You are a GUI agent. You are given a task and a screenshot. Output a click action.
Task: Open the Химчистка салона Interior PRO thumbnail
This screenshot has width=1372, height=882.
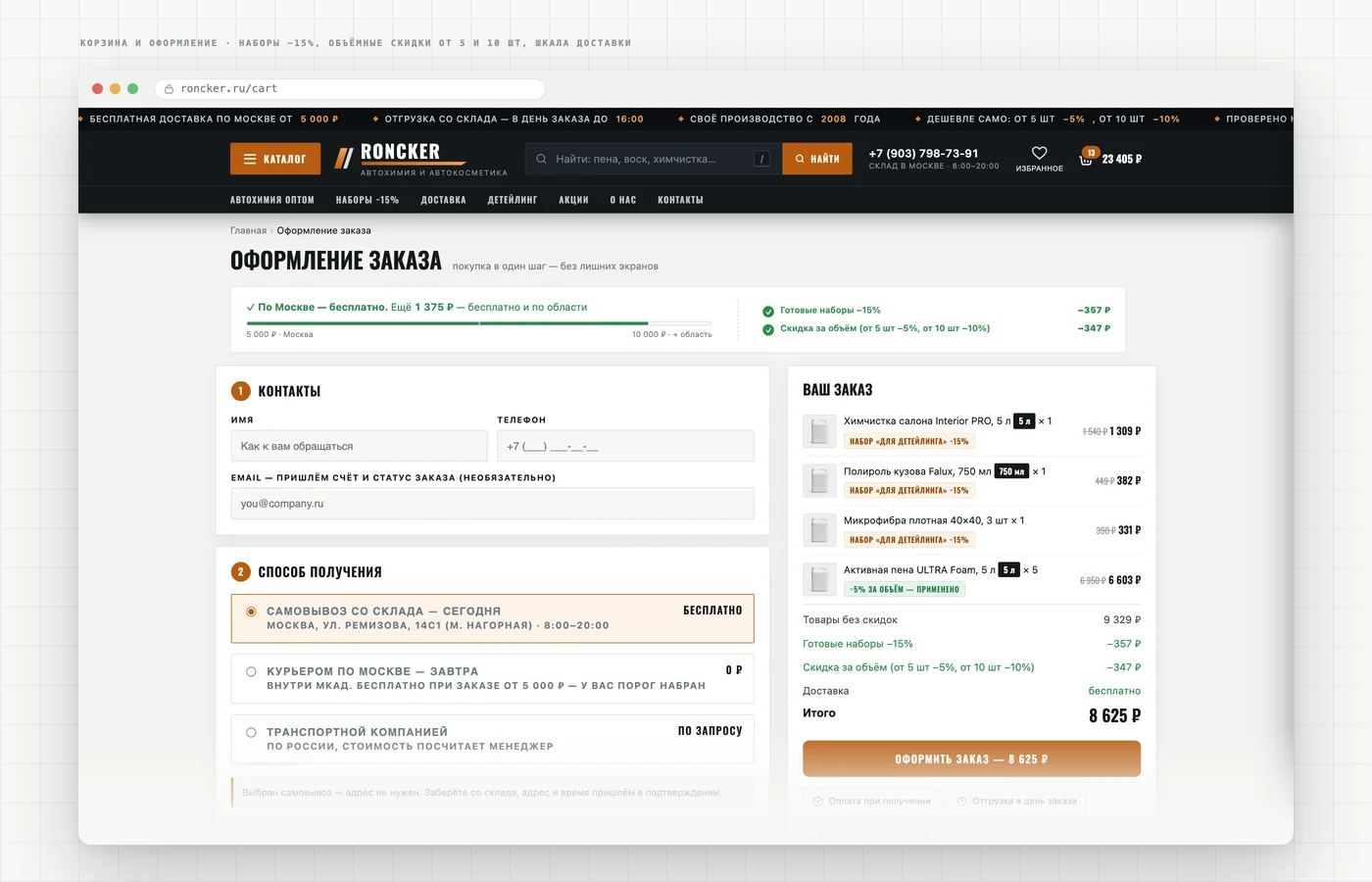[x=819, y=431]
